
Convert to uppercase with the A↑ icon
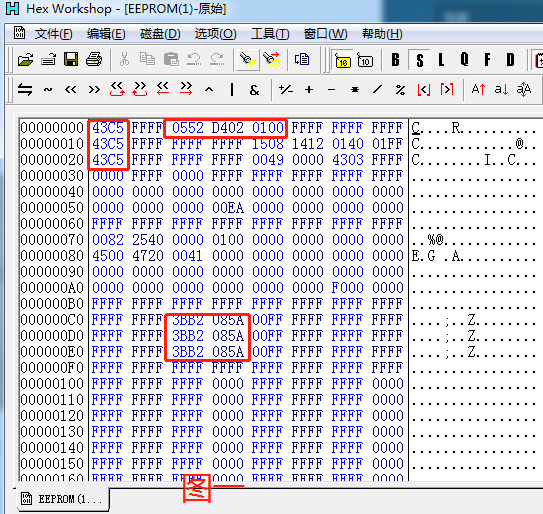(x=478, y=89)
